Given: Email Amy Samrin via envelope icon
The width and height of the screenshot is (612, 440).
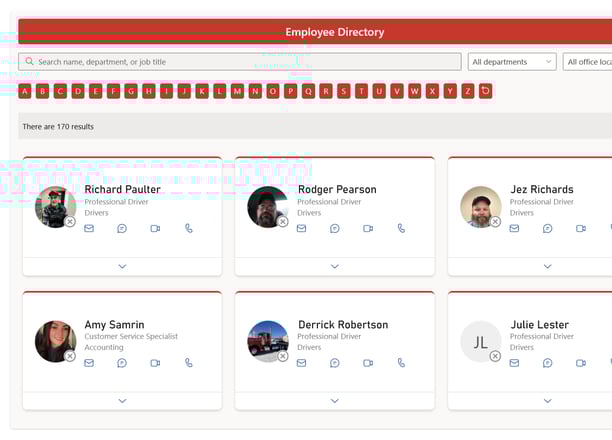Looking at the screenshot, I should (89, 363).
